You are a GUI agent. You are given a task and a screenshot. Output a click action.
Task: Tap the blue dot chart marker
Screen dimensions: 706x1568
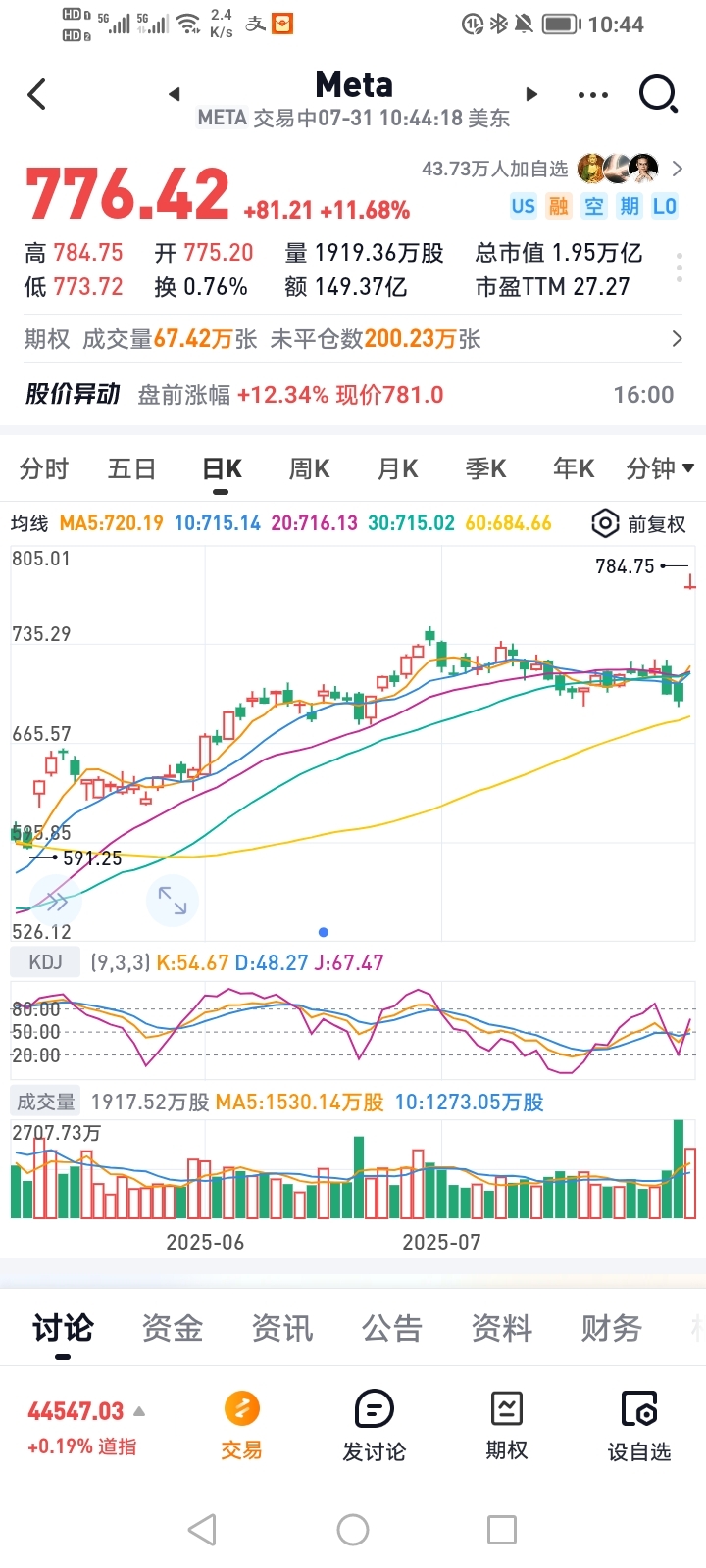point(324,932)
